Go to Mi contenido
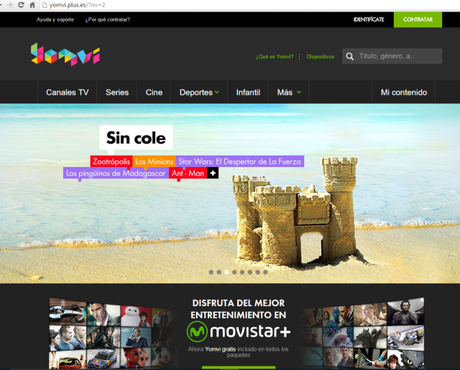This screenshot has height=370, width=460. (x=404, y=92)
